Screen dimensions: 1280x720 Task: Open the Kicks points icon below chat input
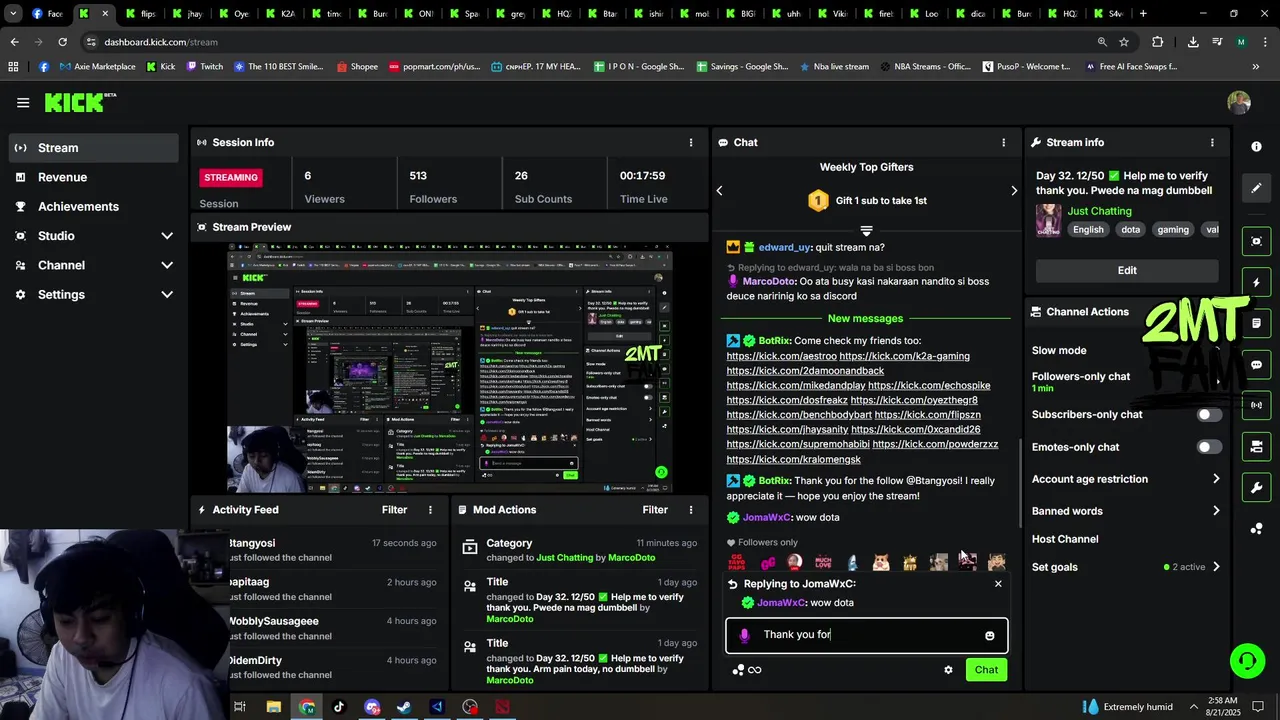click(x=746, y=670)
